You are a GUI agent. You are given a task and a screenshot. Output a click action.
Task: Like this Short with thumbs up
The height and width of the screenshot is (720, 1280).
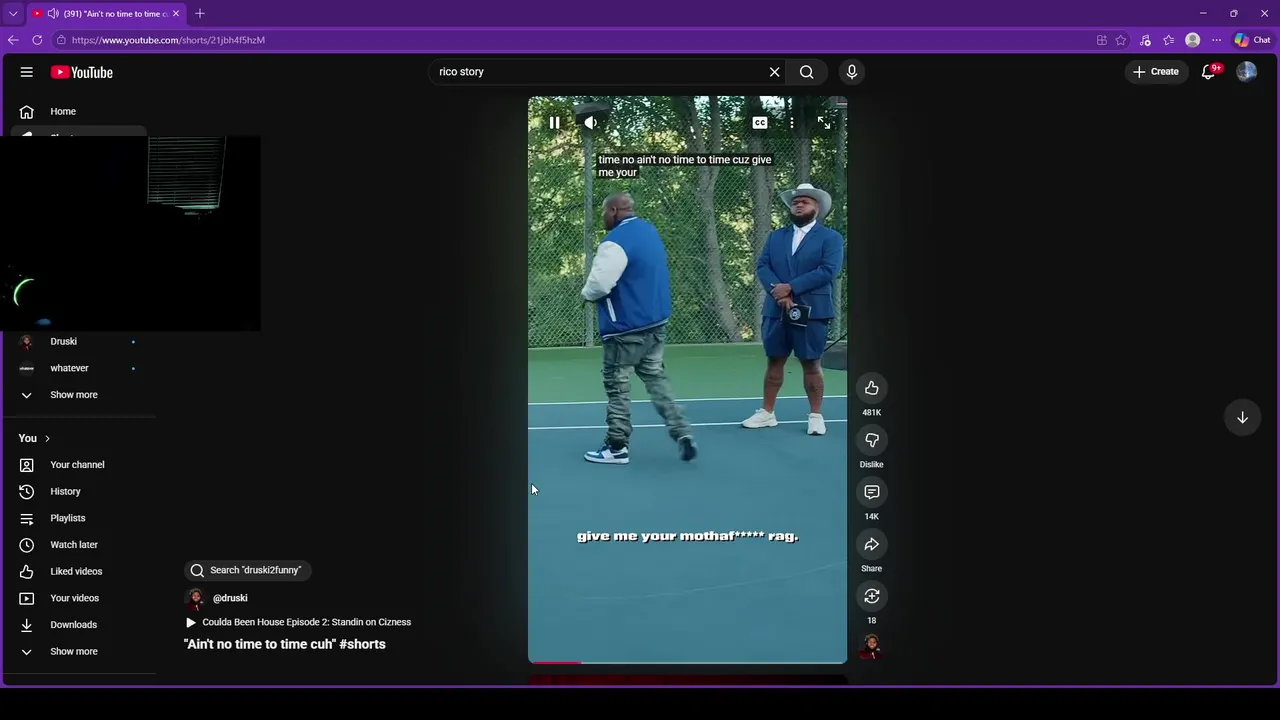872,388
